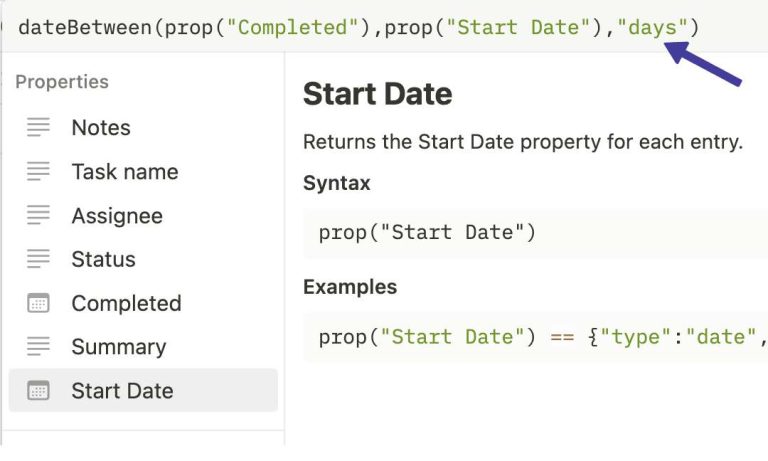Screen dimensions: 768x461
Task: Choose the Summary property label
Action: point(119,347)
